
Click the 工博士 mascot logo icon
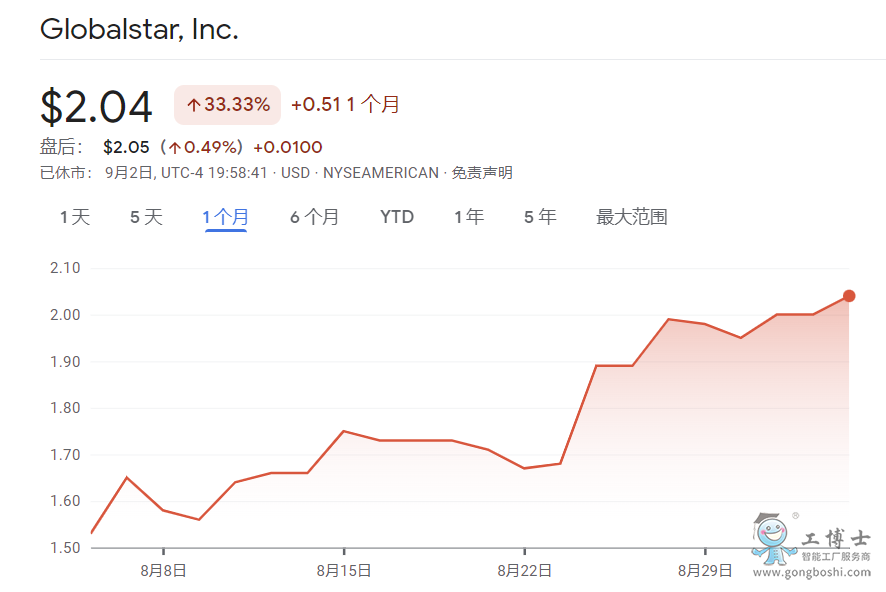tap(773, 541)
